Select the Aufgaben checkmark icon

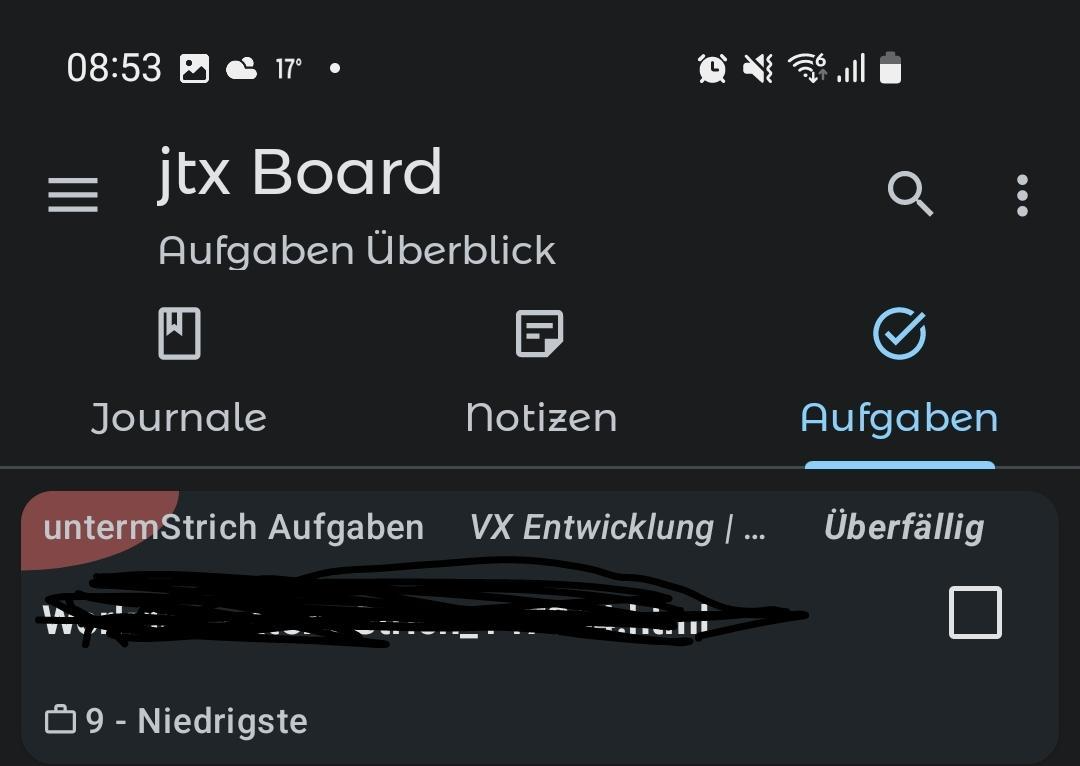pyautogui.click(x=899, y=333)
